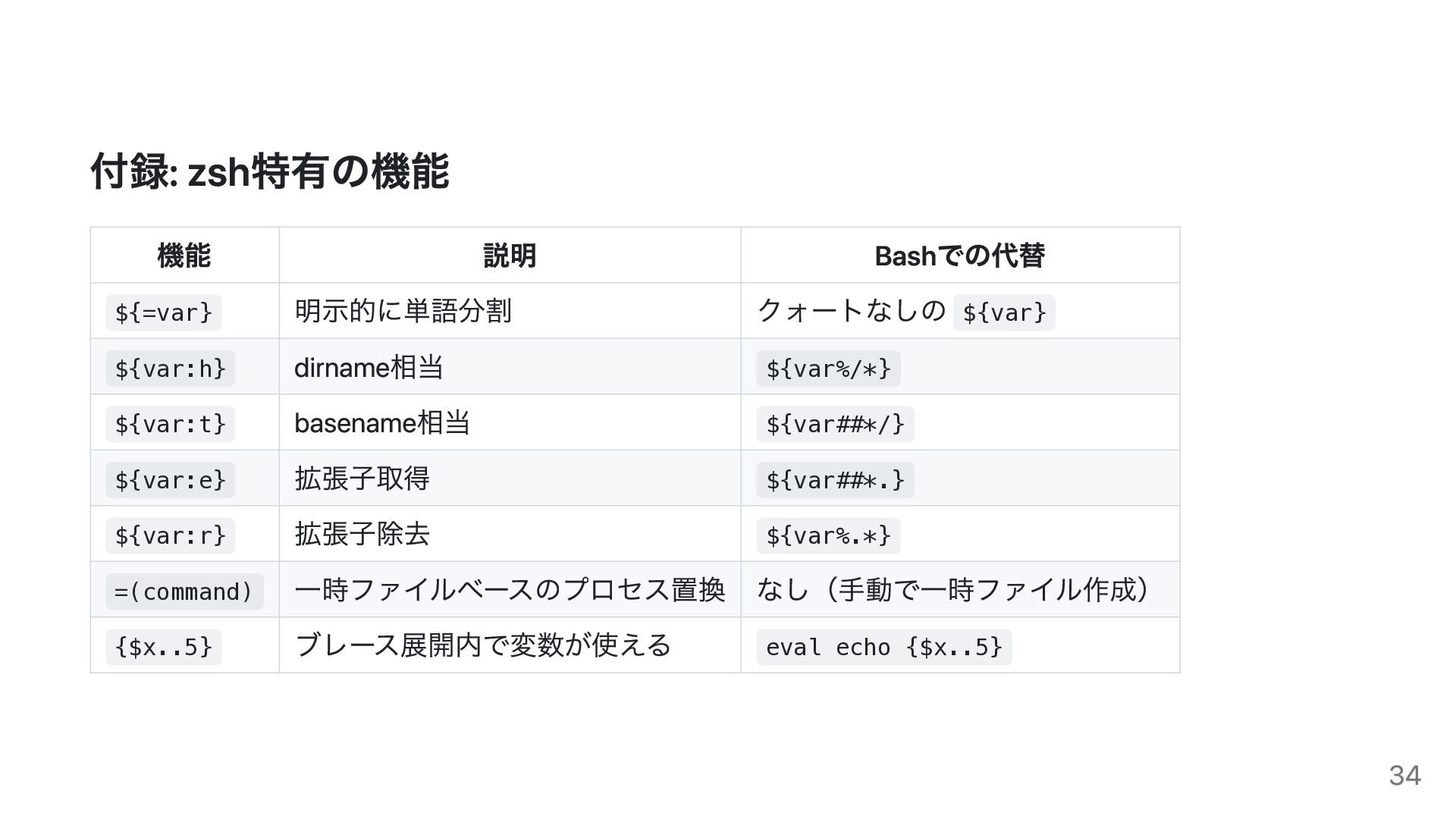The height and width of the screenshot is (819, 1456).
Task: Click the ${var:h} code cell
Action: 171,369
